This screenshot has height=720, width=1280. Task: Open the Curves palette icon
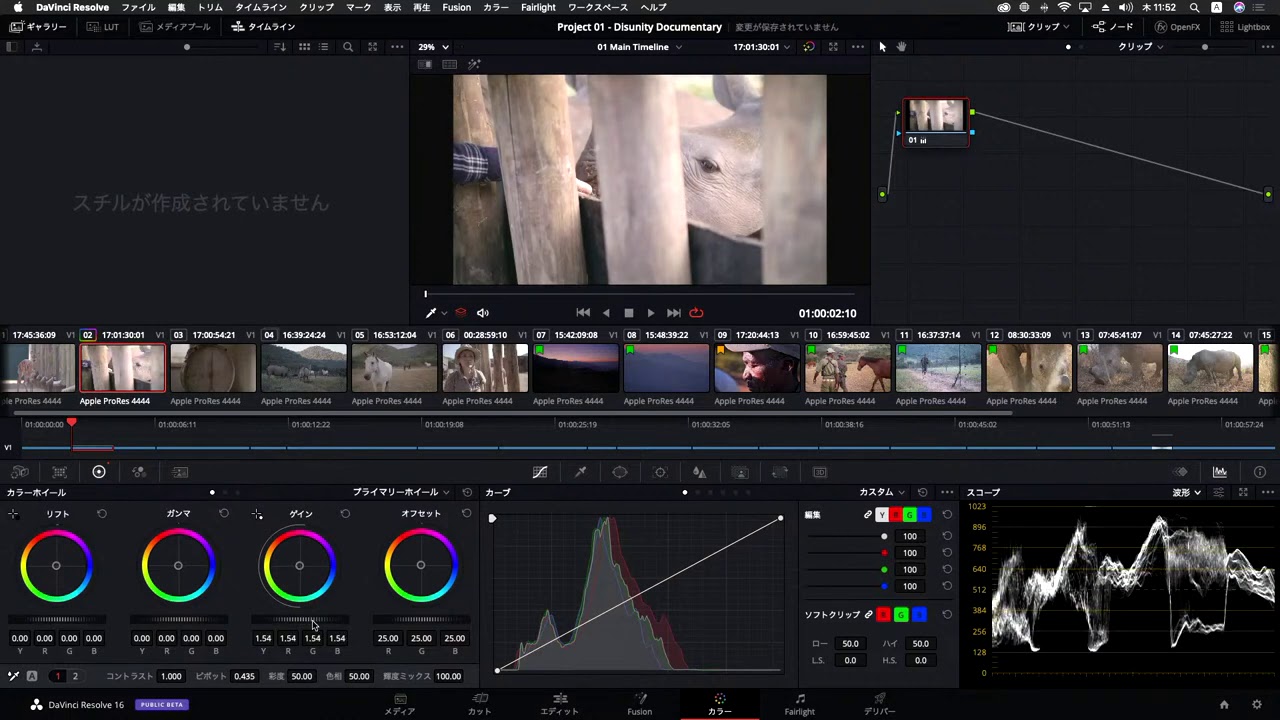[x=540, y=472]
